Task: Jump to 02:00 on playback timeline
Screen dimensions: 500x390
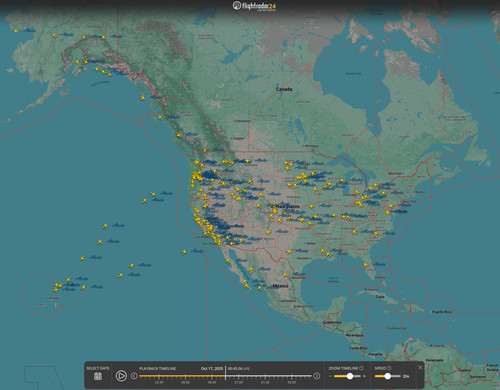Action: 292,382
